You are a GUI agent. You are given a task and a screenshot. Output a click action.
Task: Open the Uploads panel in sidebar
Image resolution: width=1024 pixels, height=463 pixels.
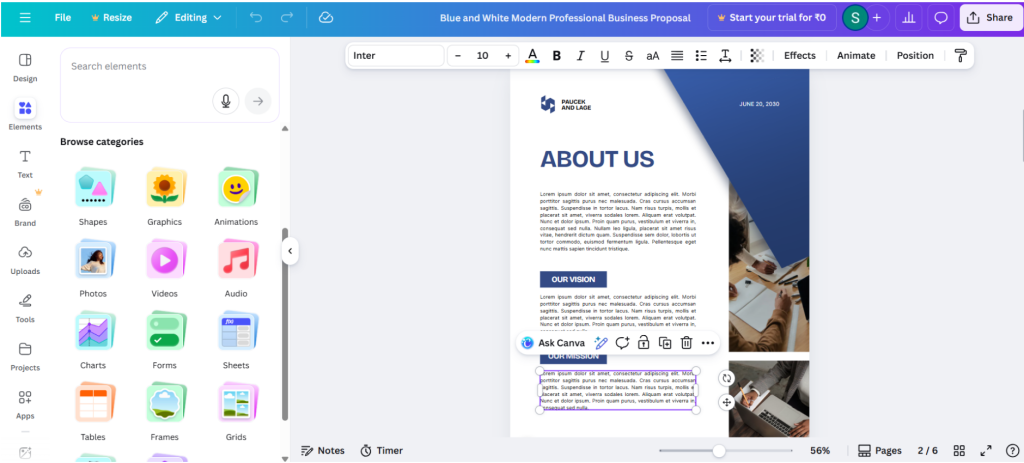[x=25, y=259]
